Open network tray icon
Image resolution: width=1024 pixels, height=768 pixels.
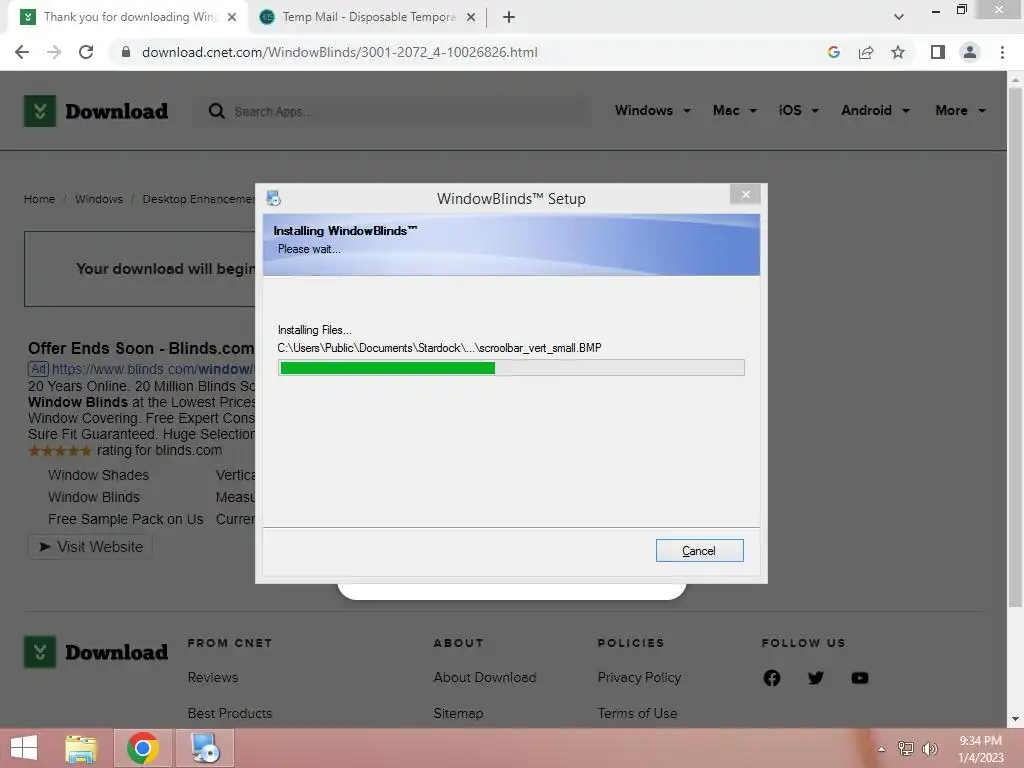point(906,749)
